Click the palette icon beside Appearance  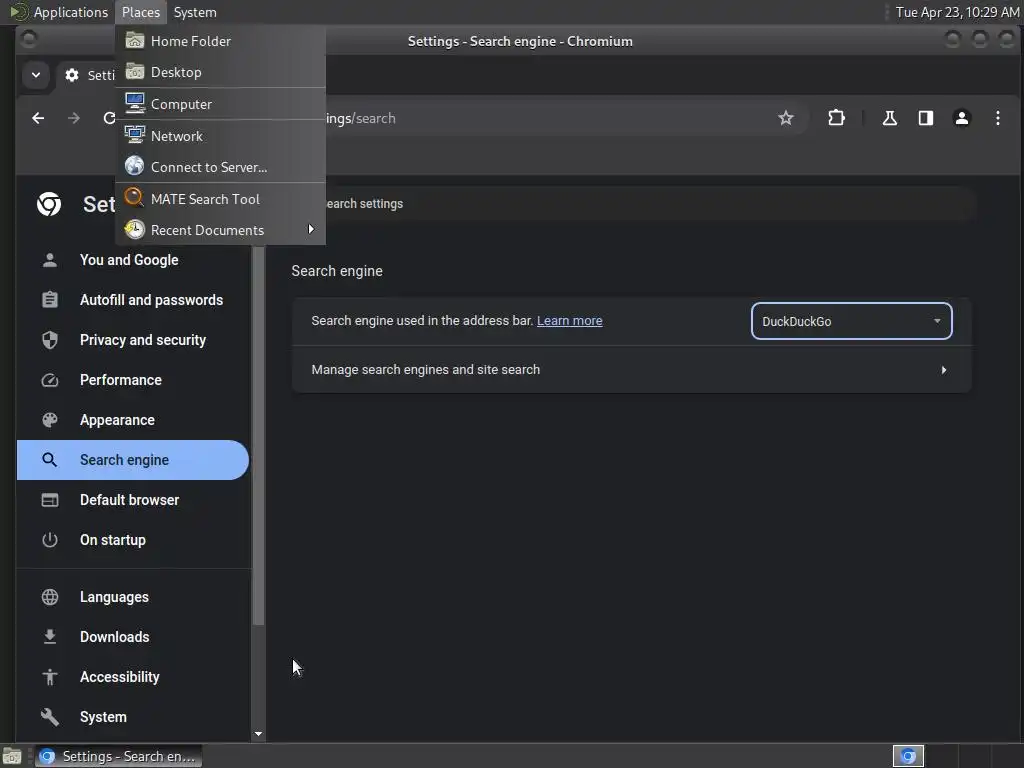pyautogui.click(x=50, y=420)
